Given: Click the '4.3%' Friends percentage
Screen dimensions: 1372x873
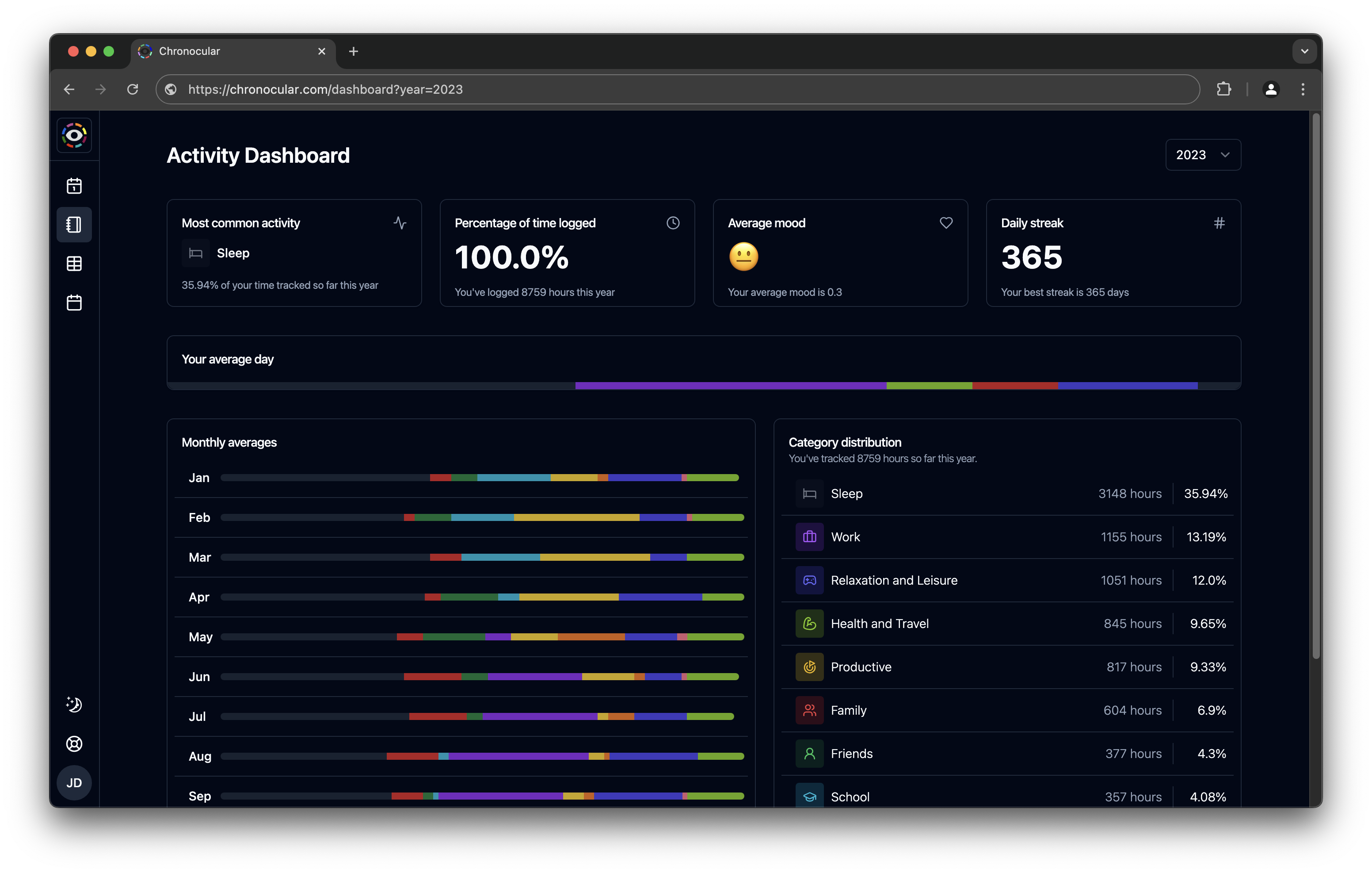Looking at the screenshot, I should point(1211,754).
